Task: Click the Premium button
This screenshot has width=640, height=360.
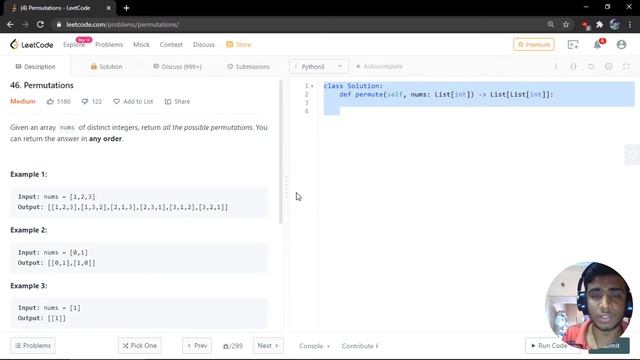Action: coord(533,44)
